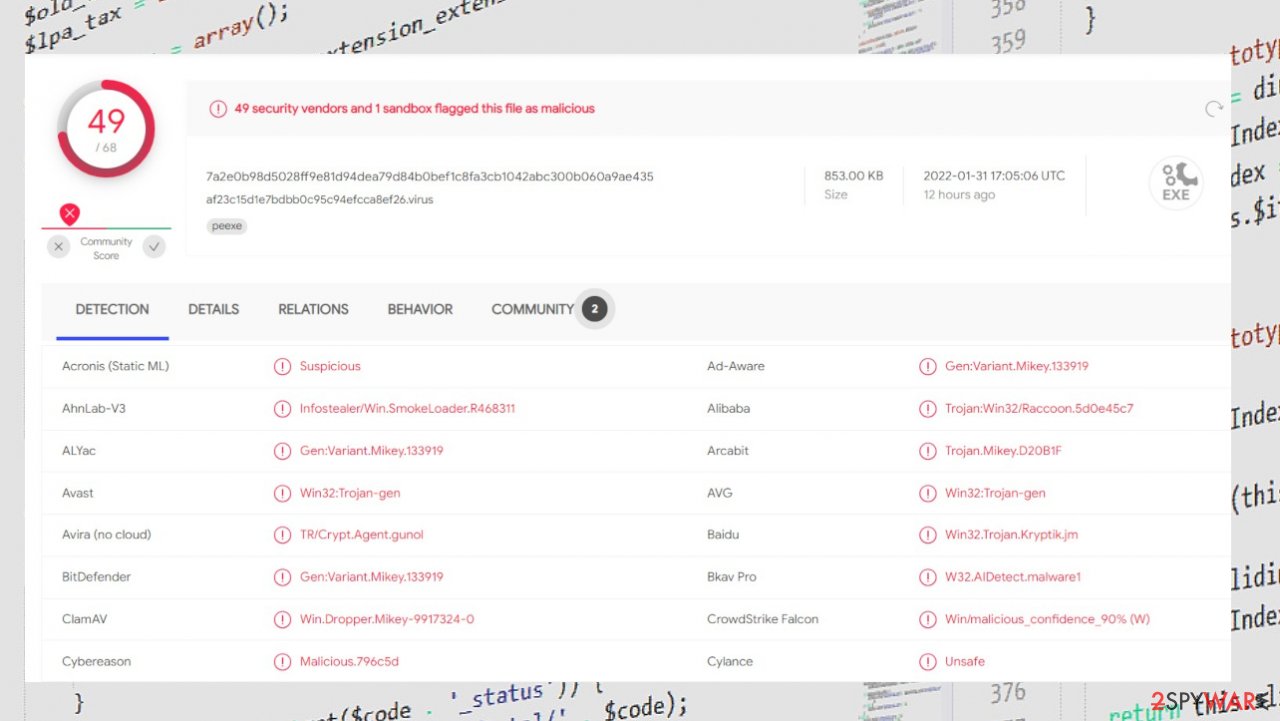Click warning icon for Bkav Pro result
Image resolution: width=1280 pixels, height=721 pixels.
[x=928, y=577]
